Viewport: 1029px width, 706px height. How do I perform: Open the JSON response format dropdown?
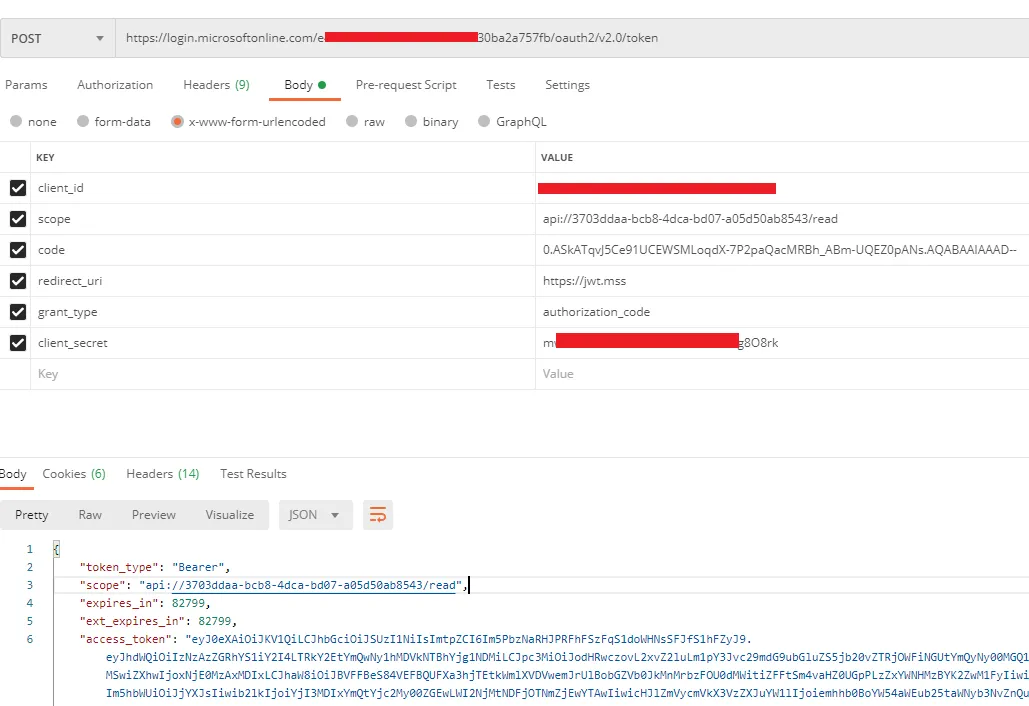pyautogui.click(x=316, y=515)
